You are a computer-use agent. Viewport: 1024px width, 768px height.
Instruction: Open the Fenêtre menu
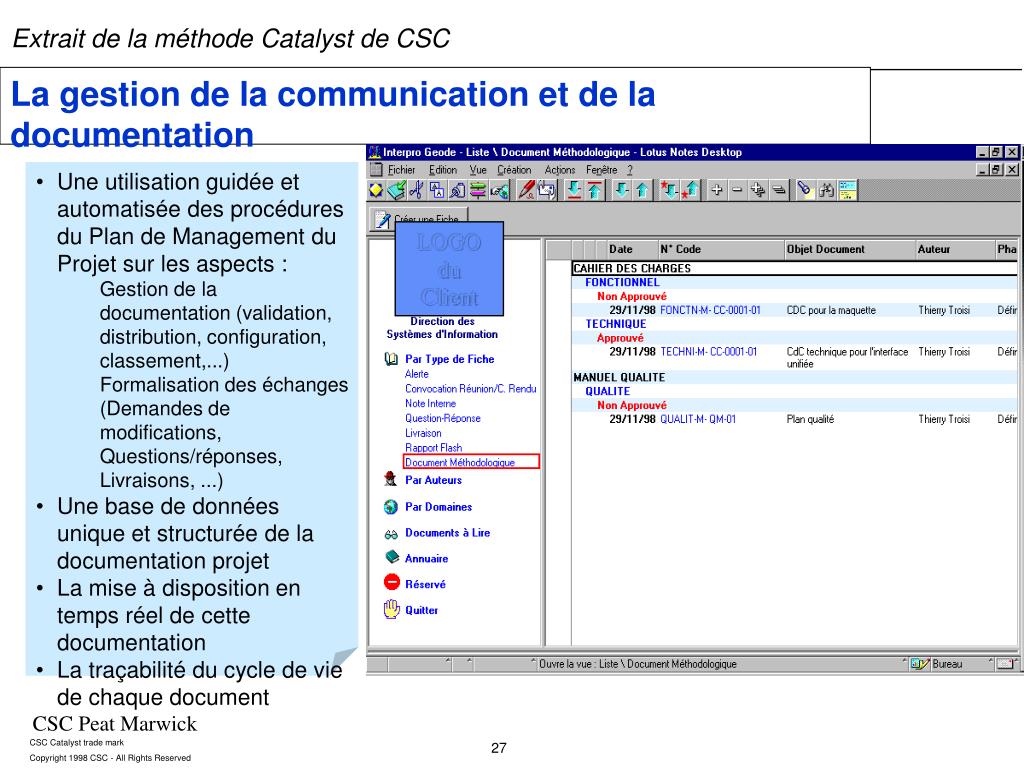(x=601, y=170)
